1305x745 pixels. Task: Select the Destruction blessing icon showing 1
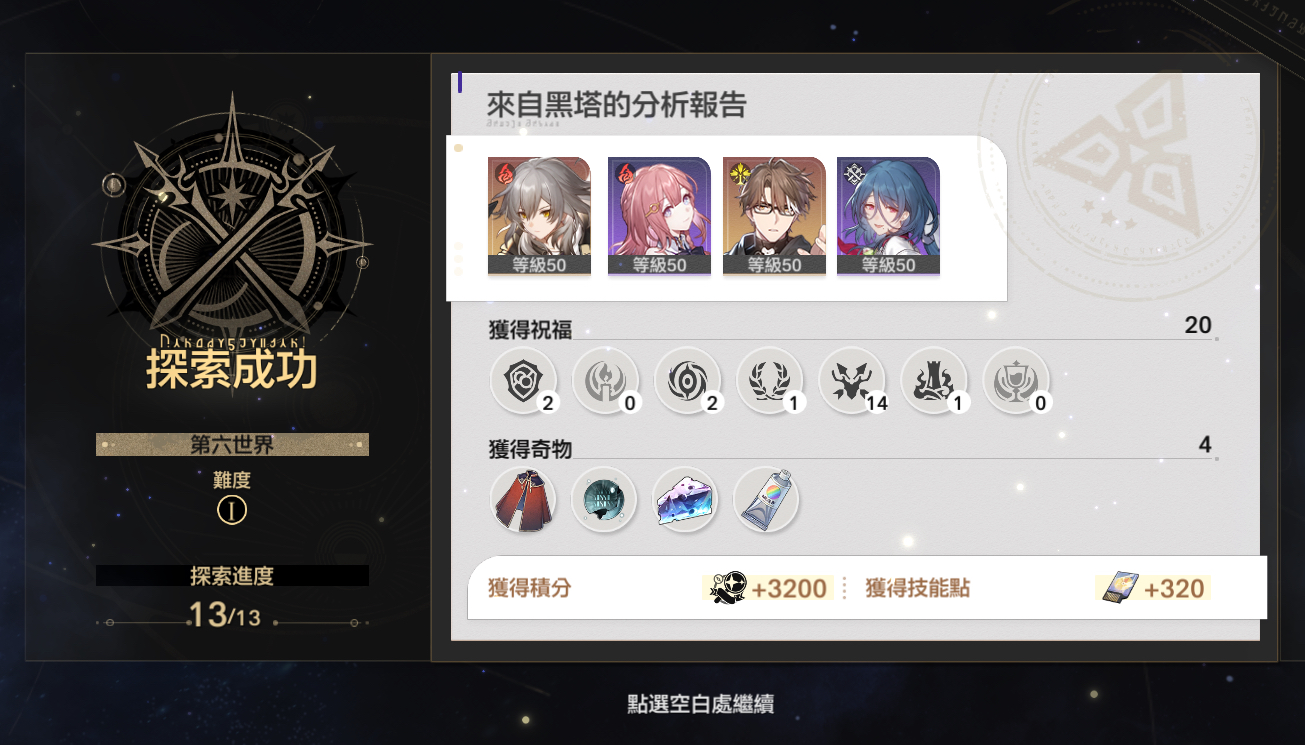[x=934, y=381]
